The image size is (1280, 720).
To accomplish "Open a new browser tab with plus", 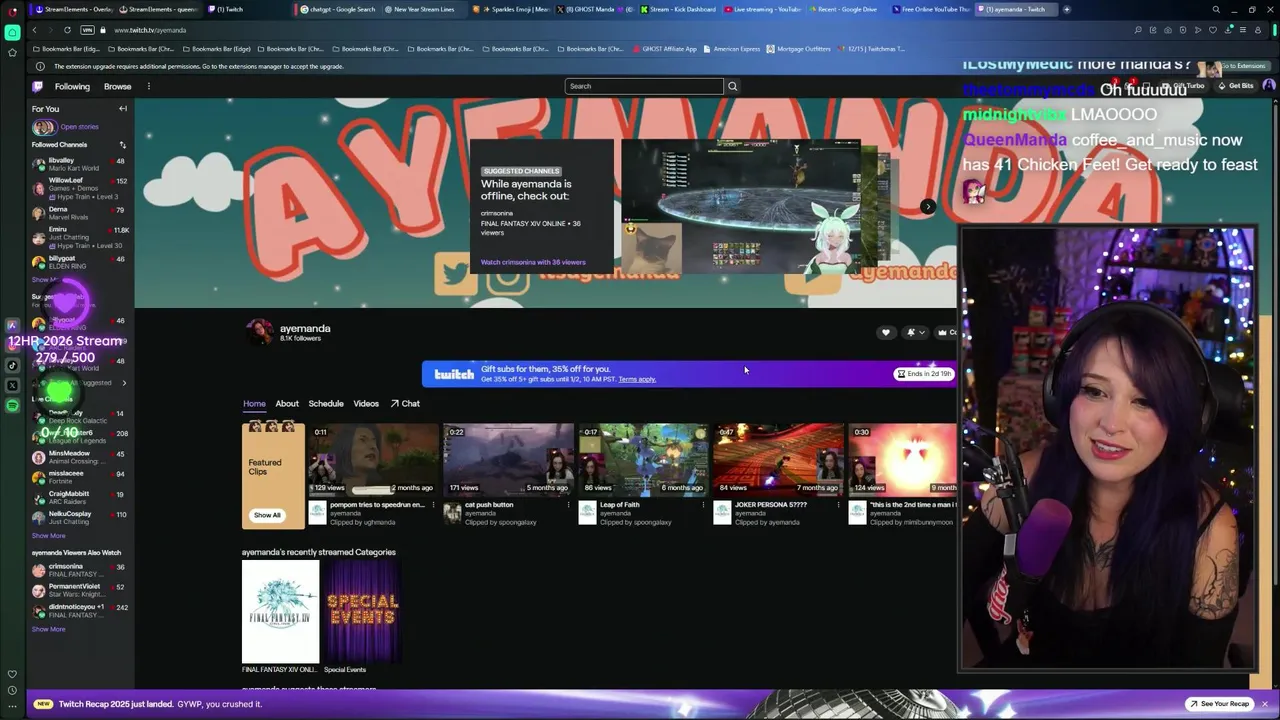I will [1066, 9].
